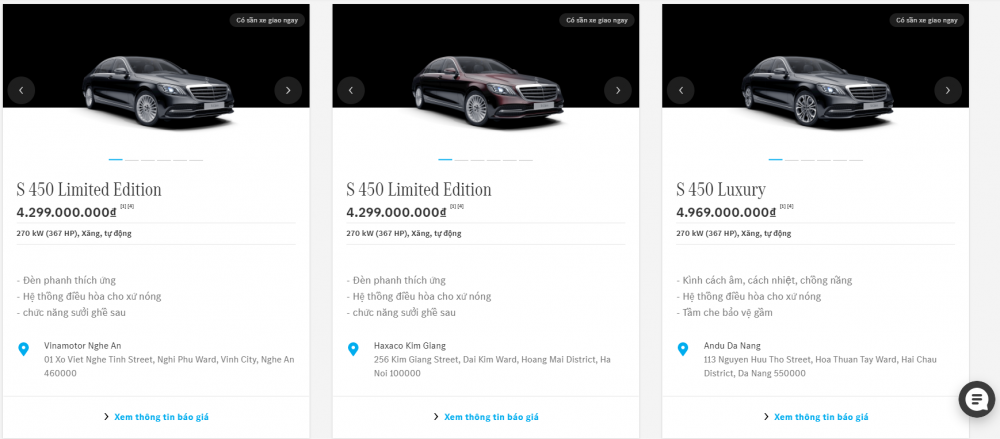Select the black S 450 Limited Edition image
This screenshot has width=1000, height=439.
[x=157, y=88]
